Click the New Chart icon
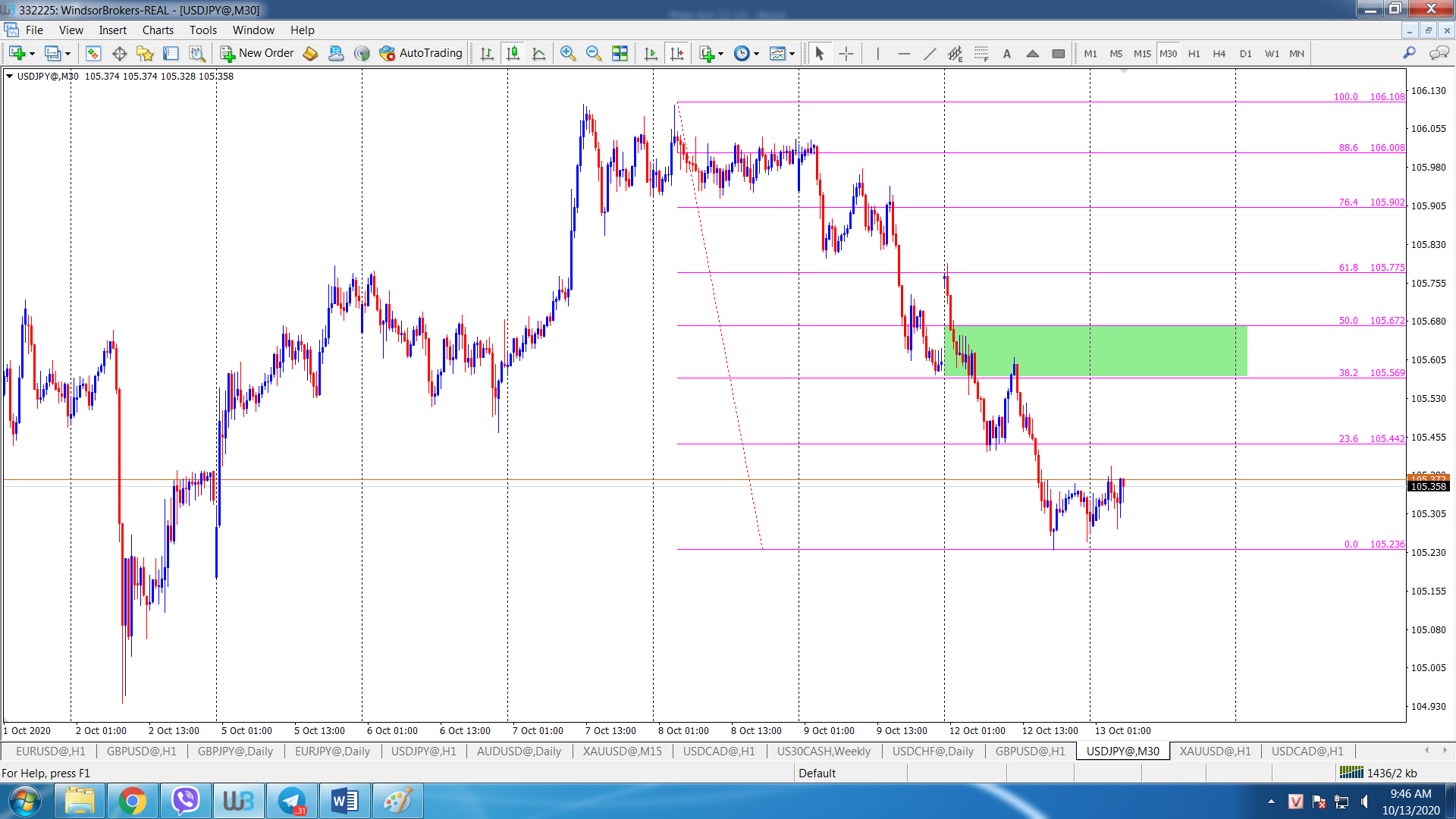1456x819 pixels. 17,53
